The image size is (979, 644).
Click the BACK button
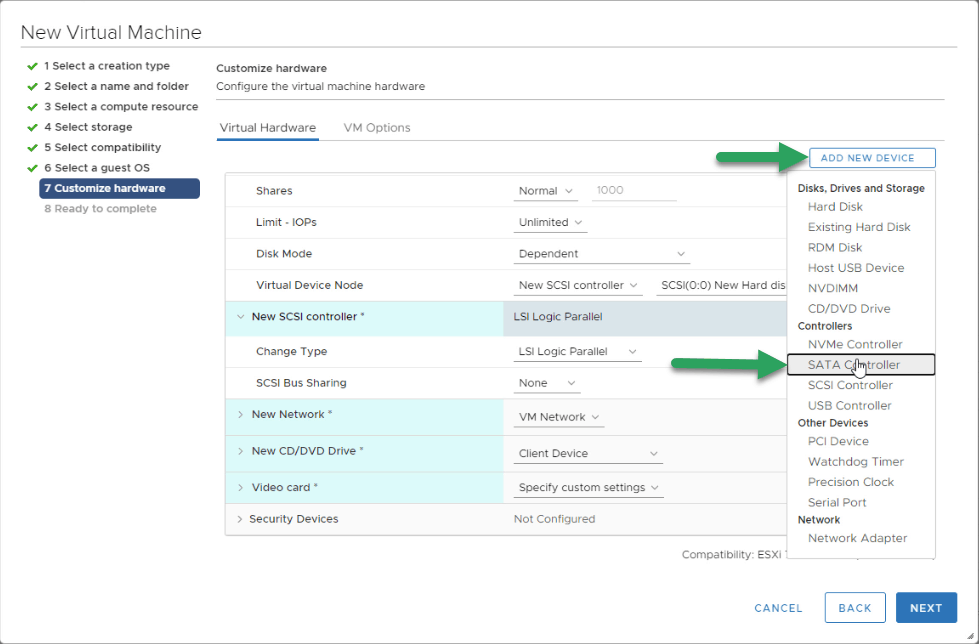(855, 608)
